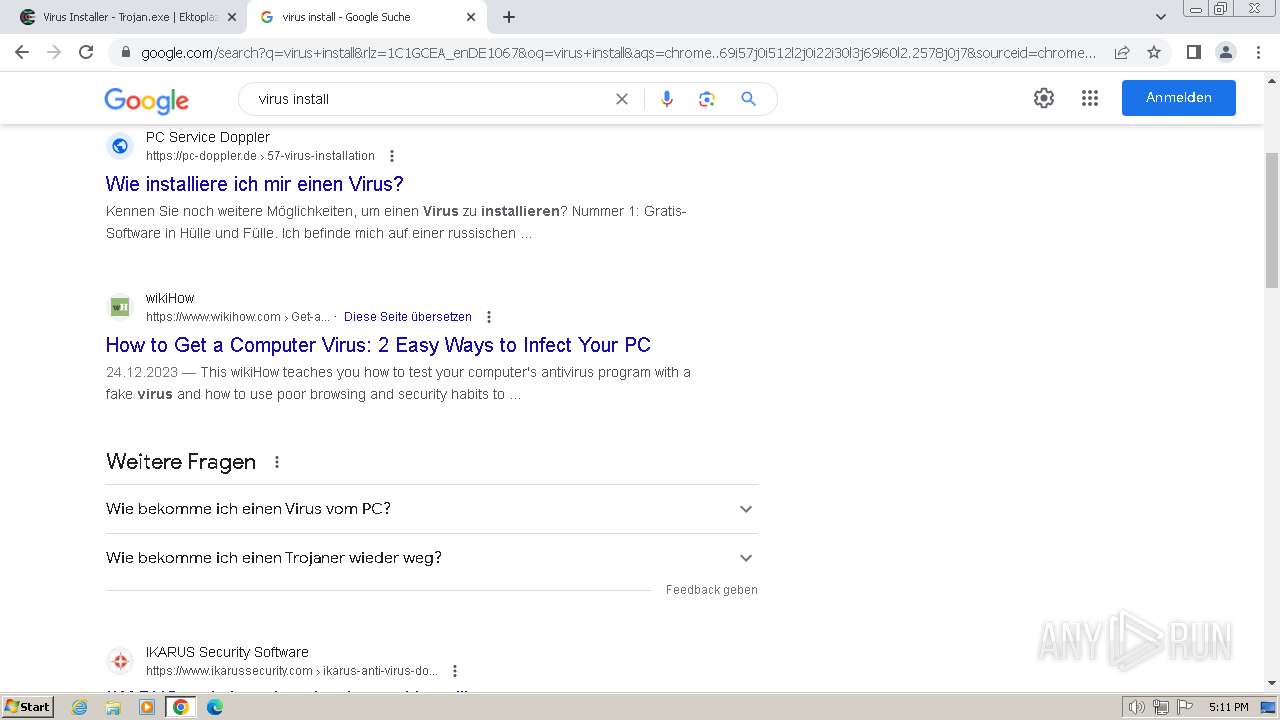Click the Chrome icon in the taskbar
This screenshot has width=1280, height=720.
181,707
